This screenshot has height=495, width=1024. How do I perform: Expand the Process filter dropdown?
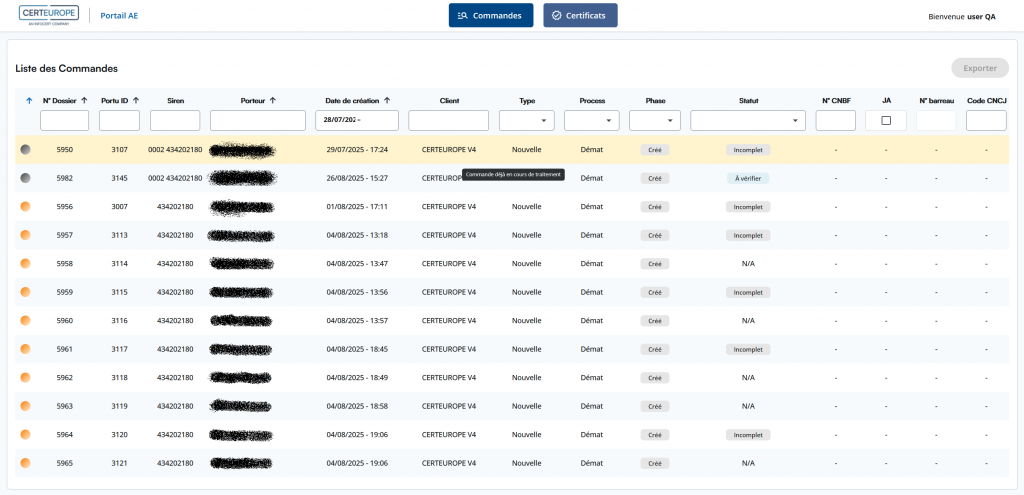pyautogui.click(x=592, y=120)
